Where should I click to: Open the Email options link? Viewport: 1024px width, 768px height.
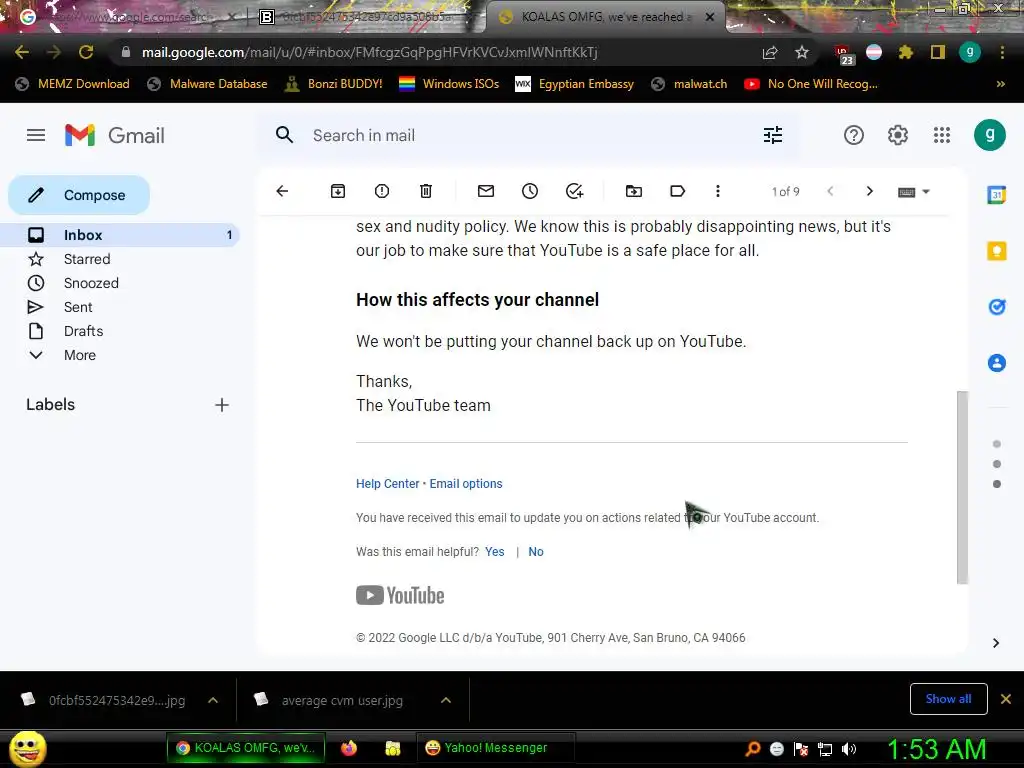click(x=466, y=484)
